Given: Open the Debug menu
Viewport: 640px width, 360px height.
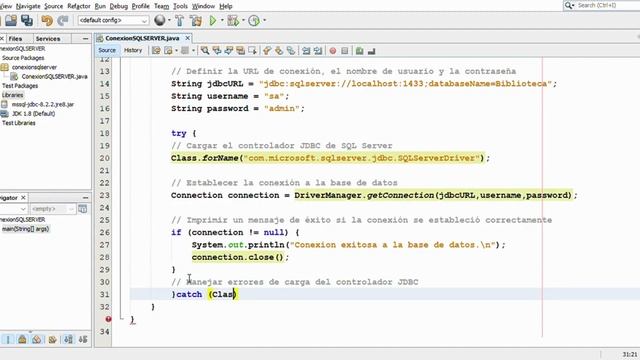Looking at the screenshot, I should tap(119, 6).
